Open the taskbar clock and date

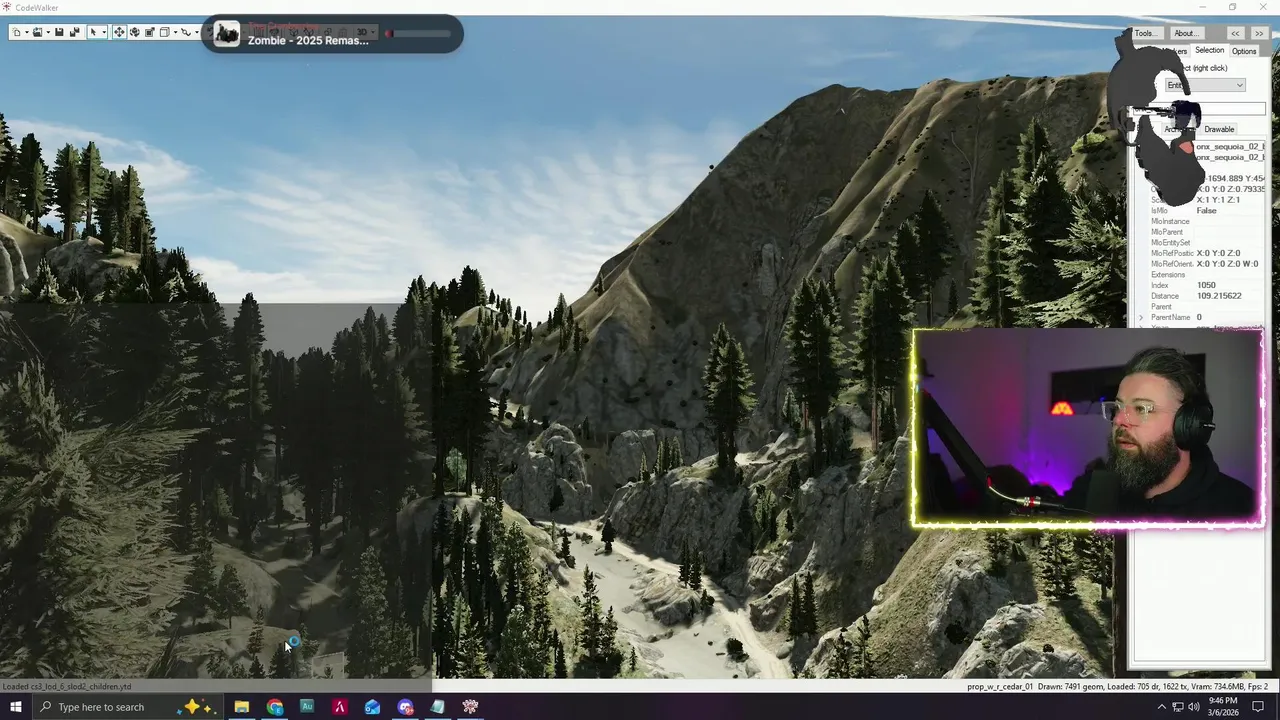pos(1223,707)
